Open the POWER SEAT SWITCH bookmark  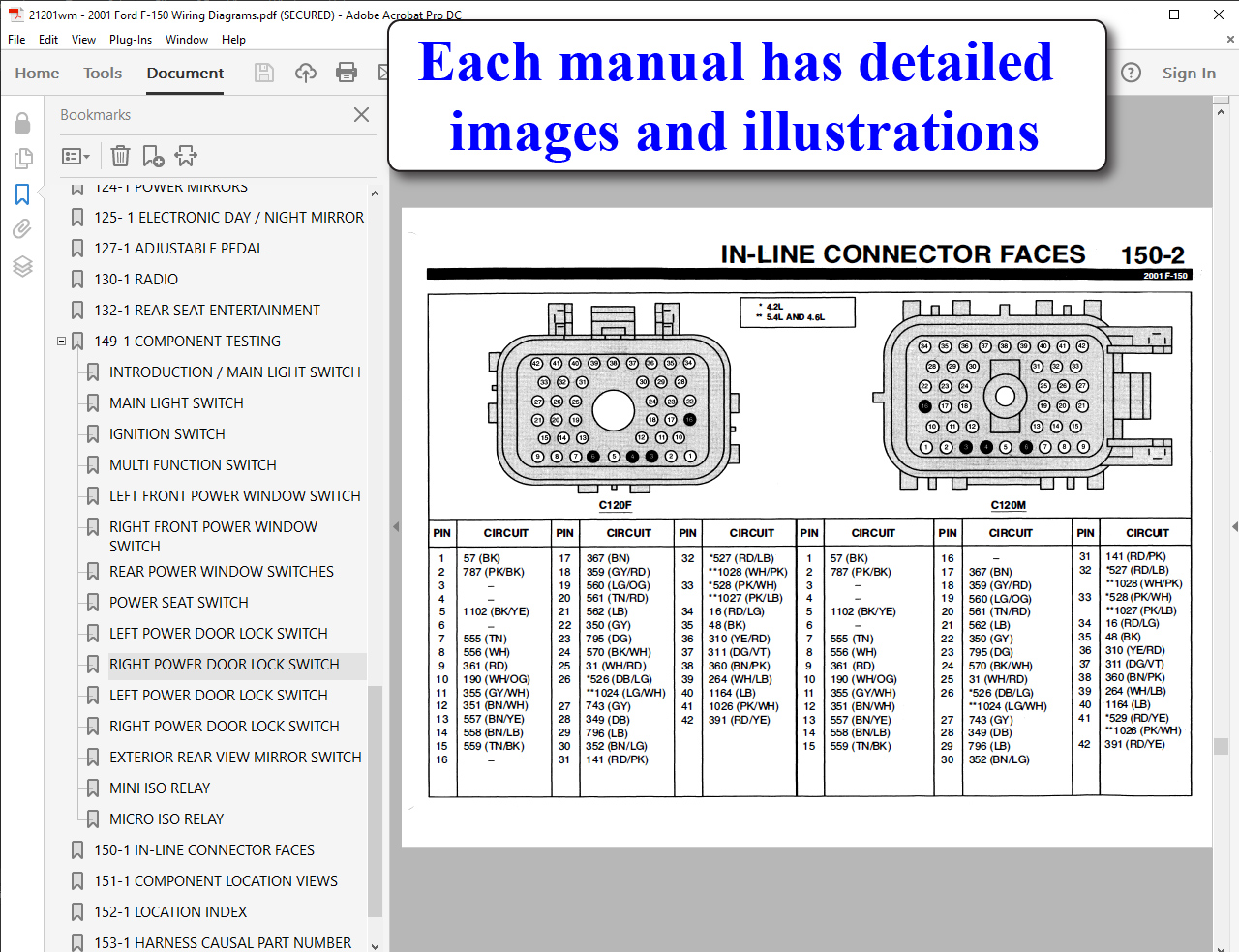[178, 603]
